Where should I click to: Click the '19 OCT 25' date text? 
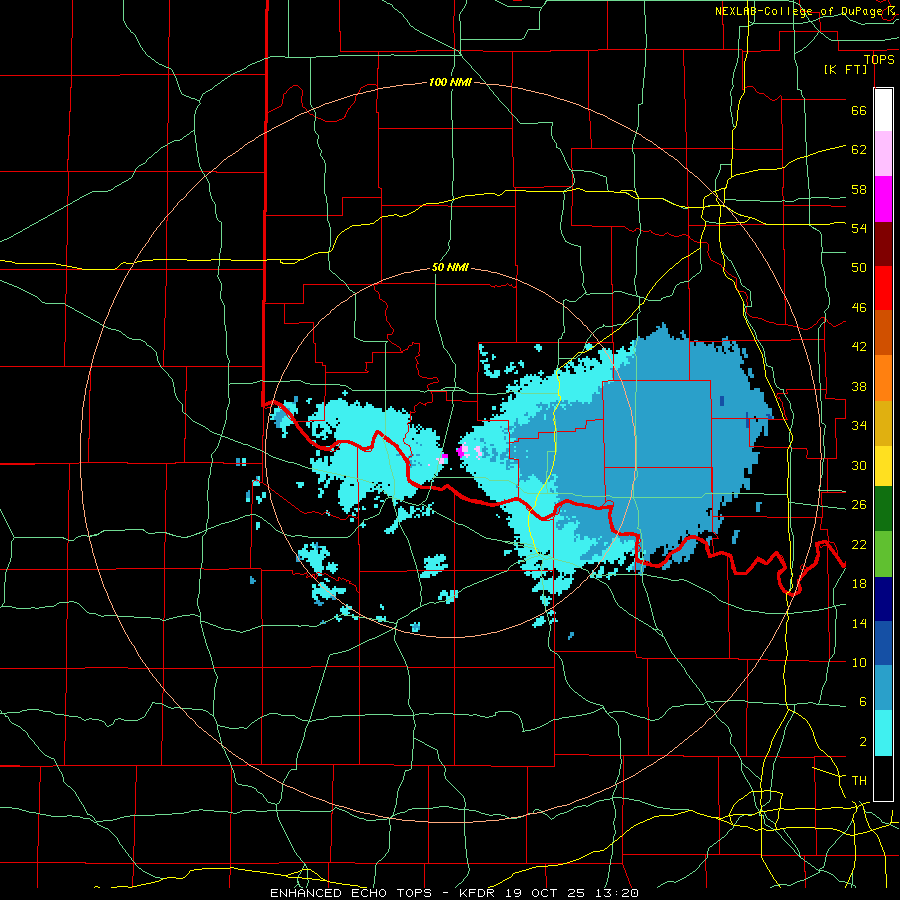point(545,893)
